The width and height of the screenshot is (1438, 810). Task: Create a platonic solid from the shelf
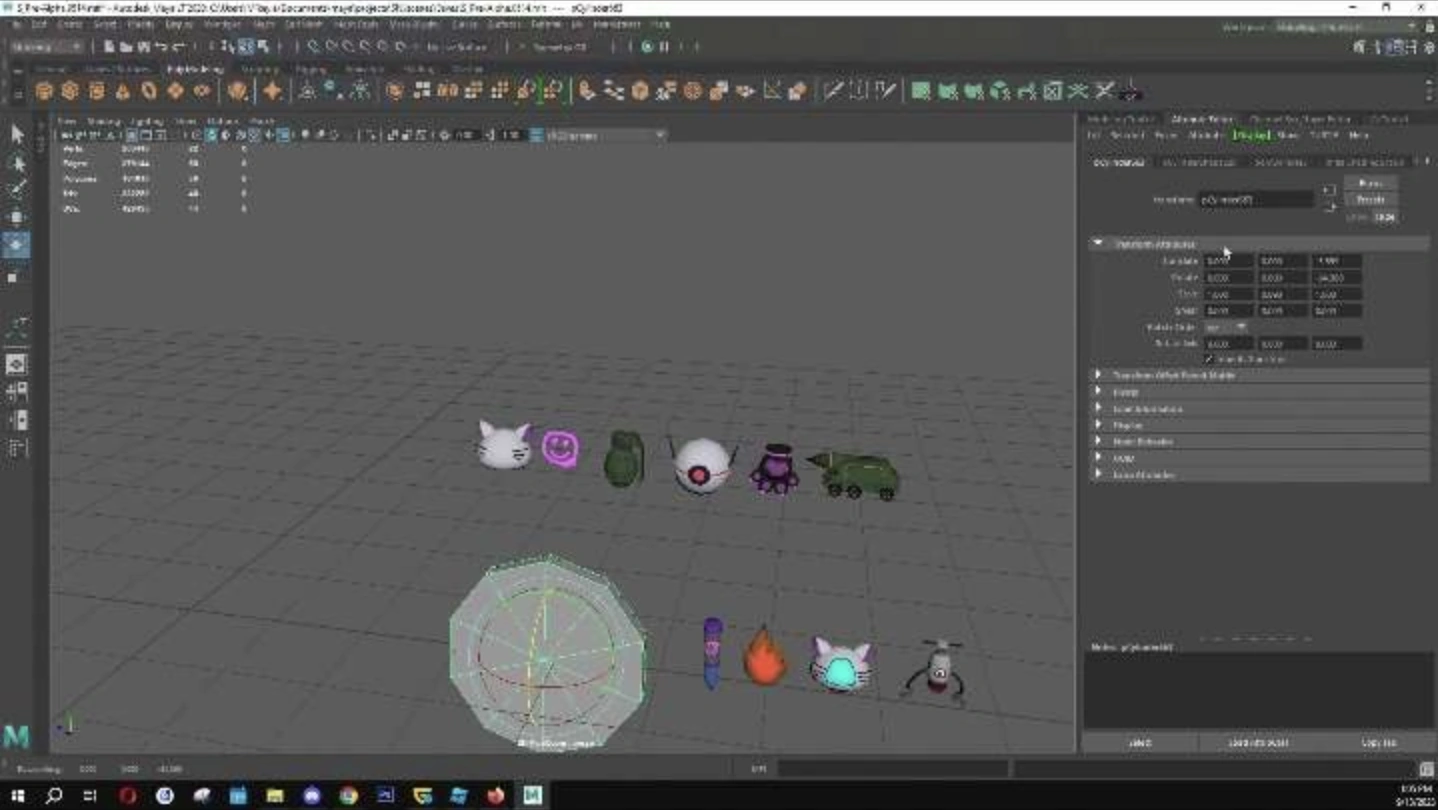point(237,91)
